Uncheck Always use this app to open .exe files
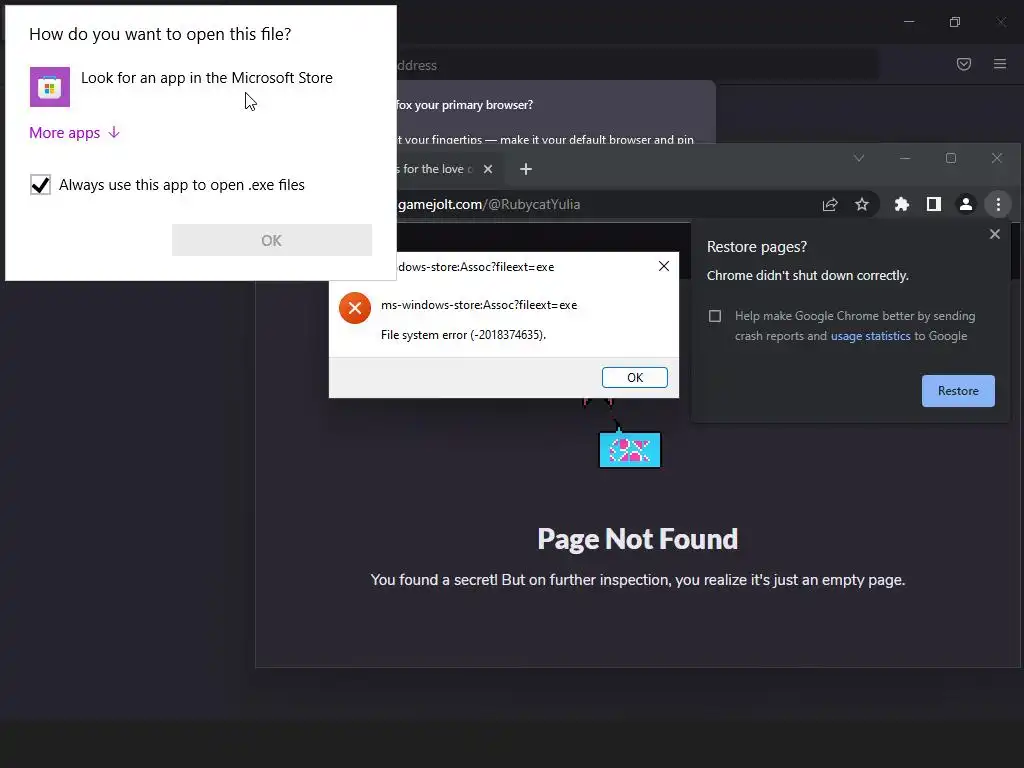Image resolution: width=1024 pixels, height=768 pixels. pos(40,185)
